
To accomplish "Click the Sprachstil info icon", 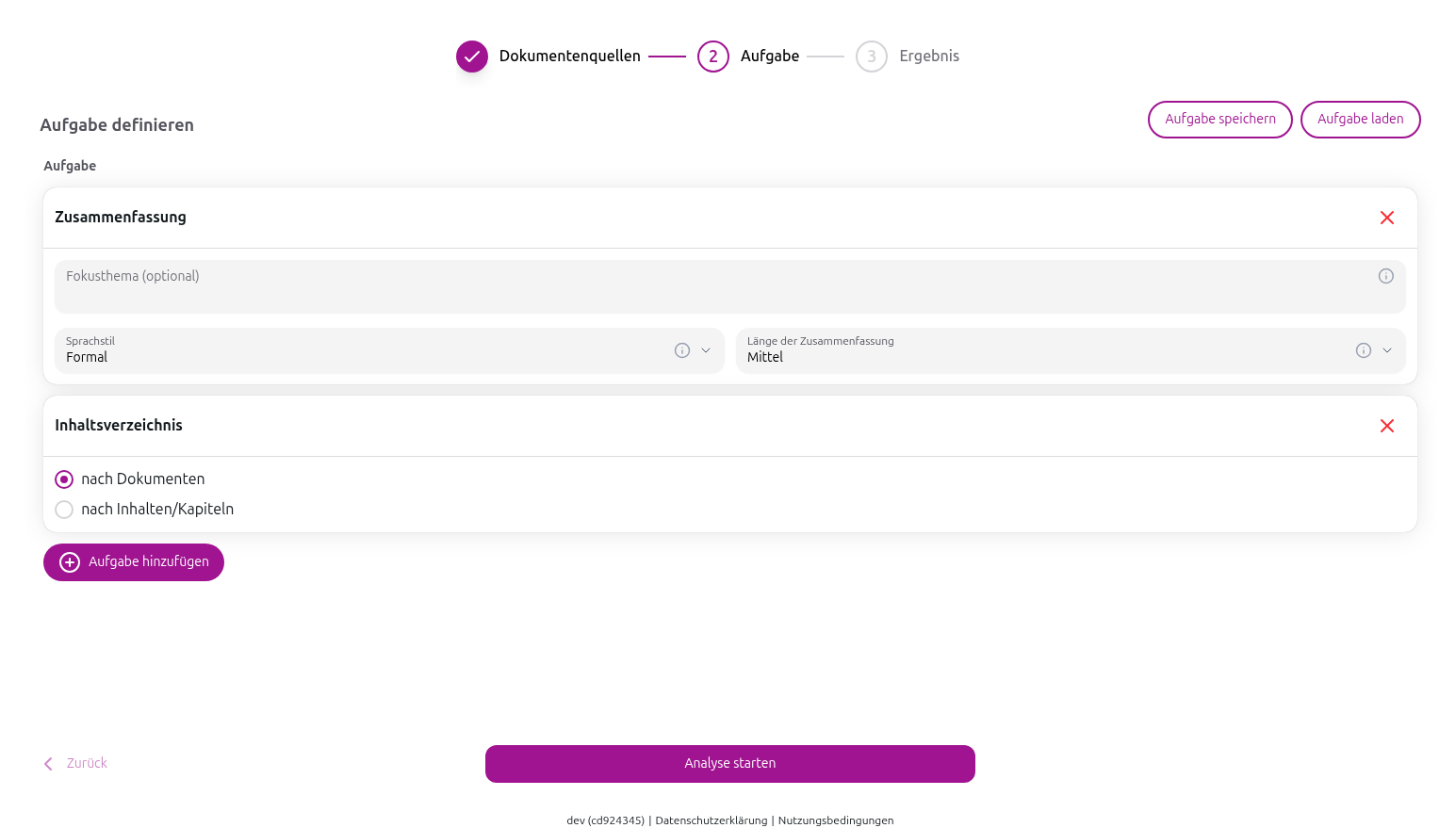I will tap(682, 350).
